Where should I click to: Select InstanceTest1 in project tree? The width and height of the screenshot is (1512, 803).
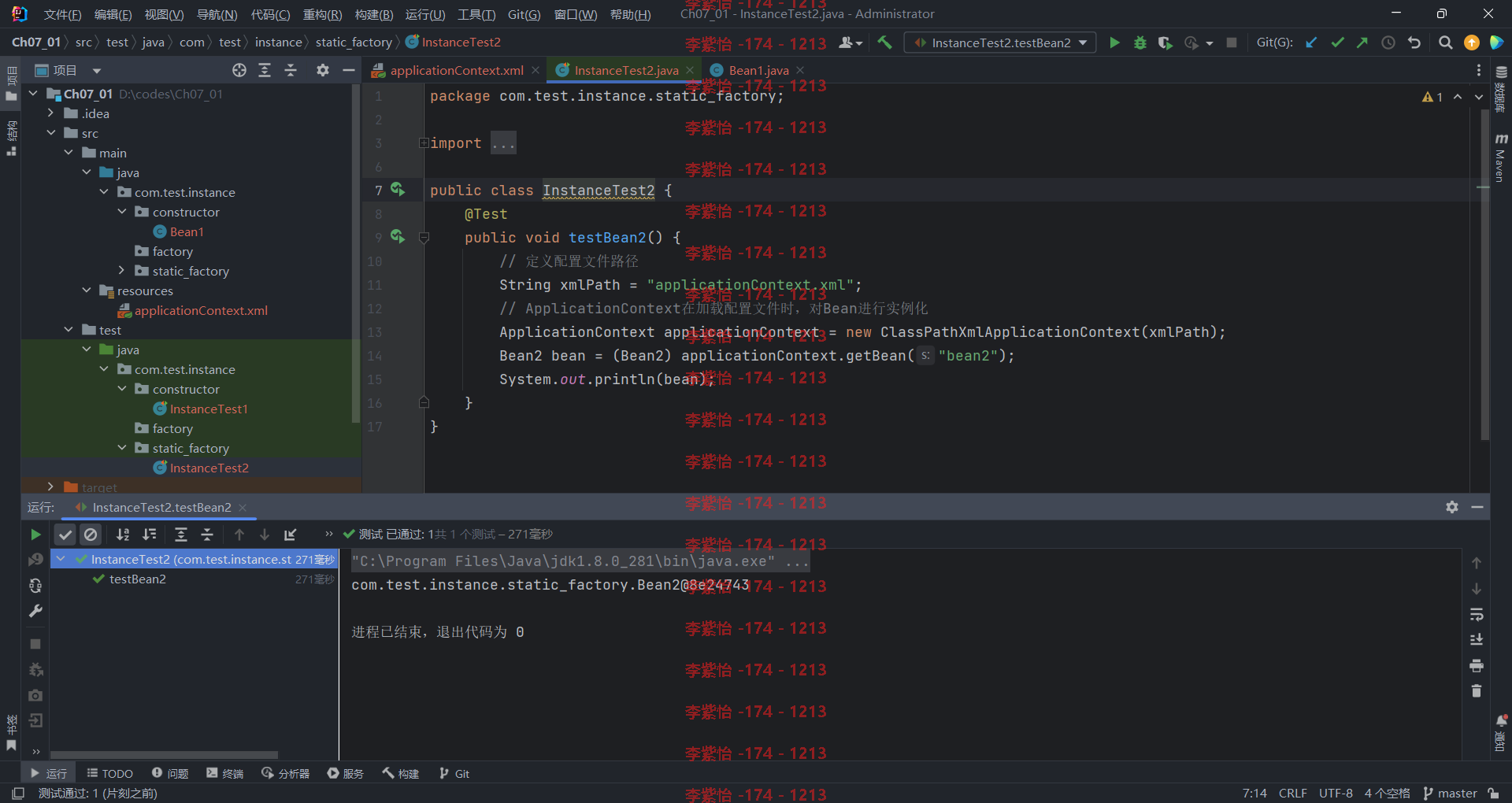coord(209,409)
